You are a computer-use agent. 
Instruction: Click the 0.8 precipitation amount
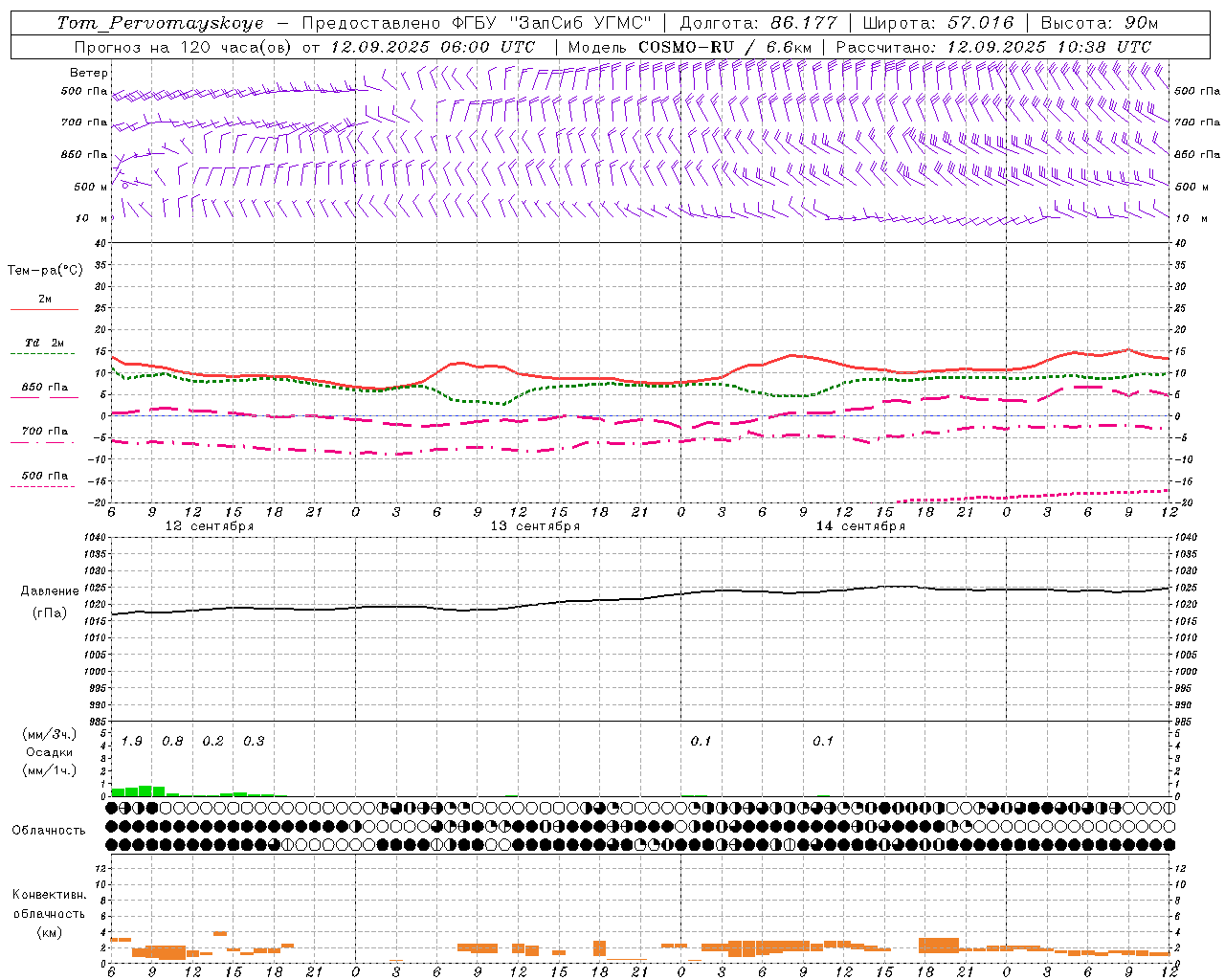(x=172, y=741)
